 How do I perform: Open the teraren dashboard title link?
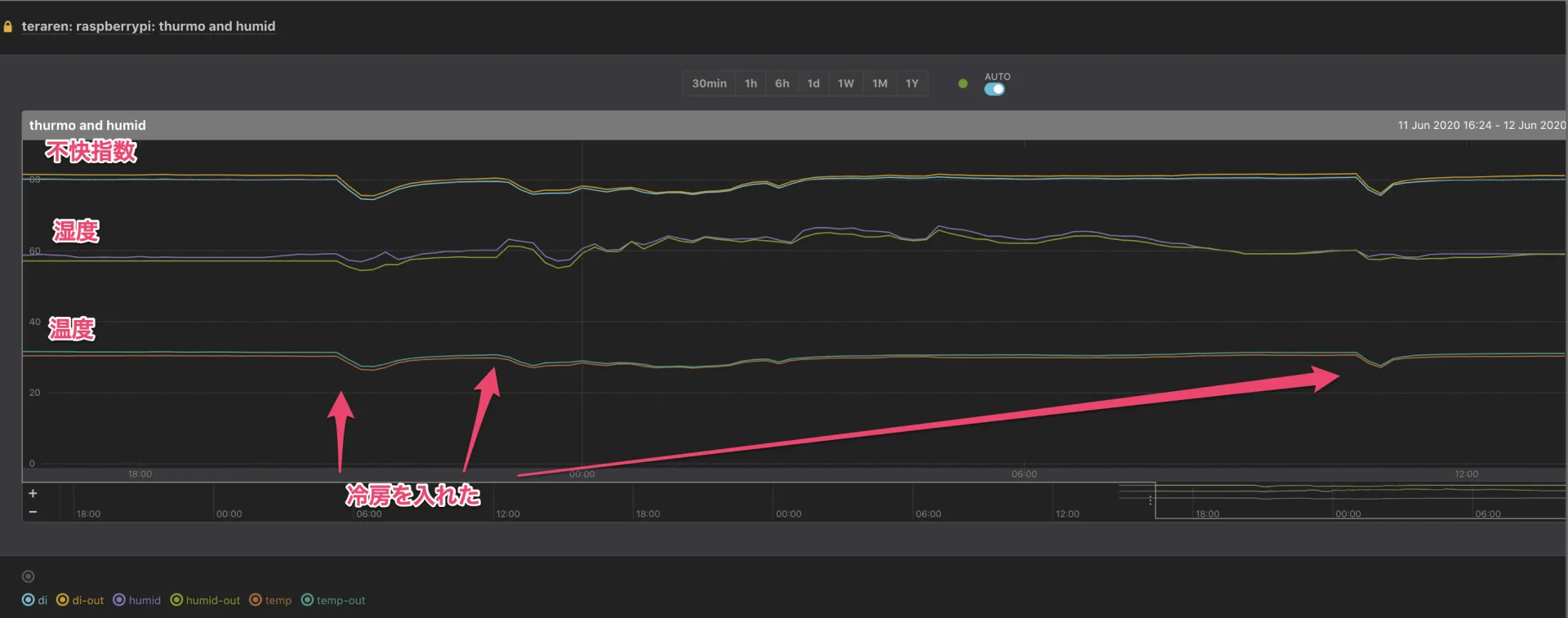[x=148, y=26]
